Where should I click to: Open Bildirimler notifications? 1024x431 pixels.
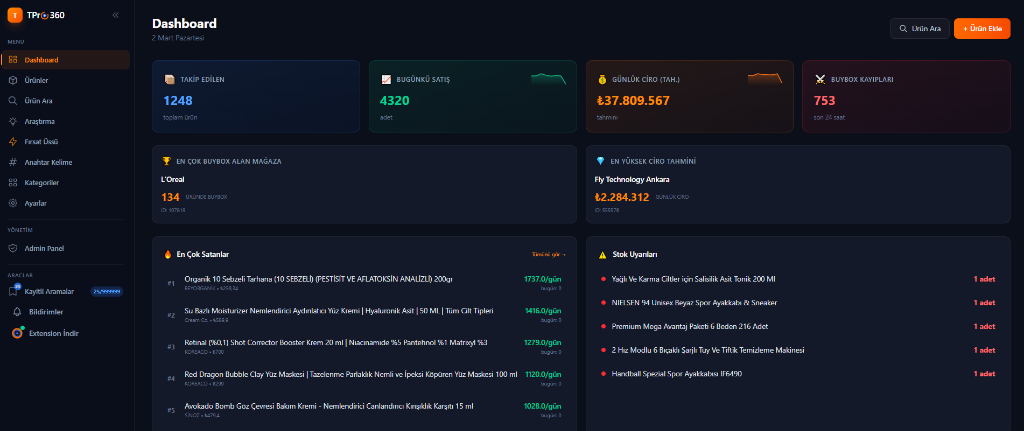coord(65,312)
